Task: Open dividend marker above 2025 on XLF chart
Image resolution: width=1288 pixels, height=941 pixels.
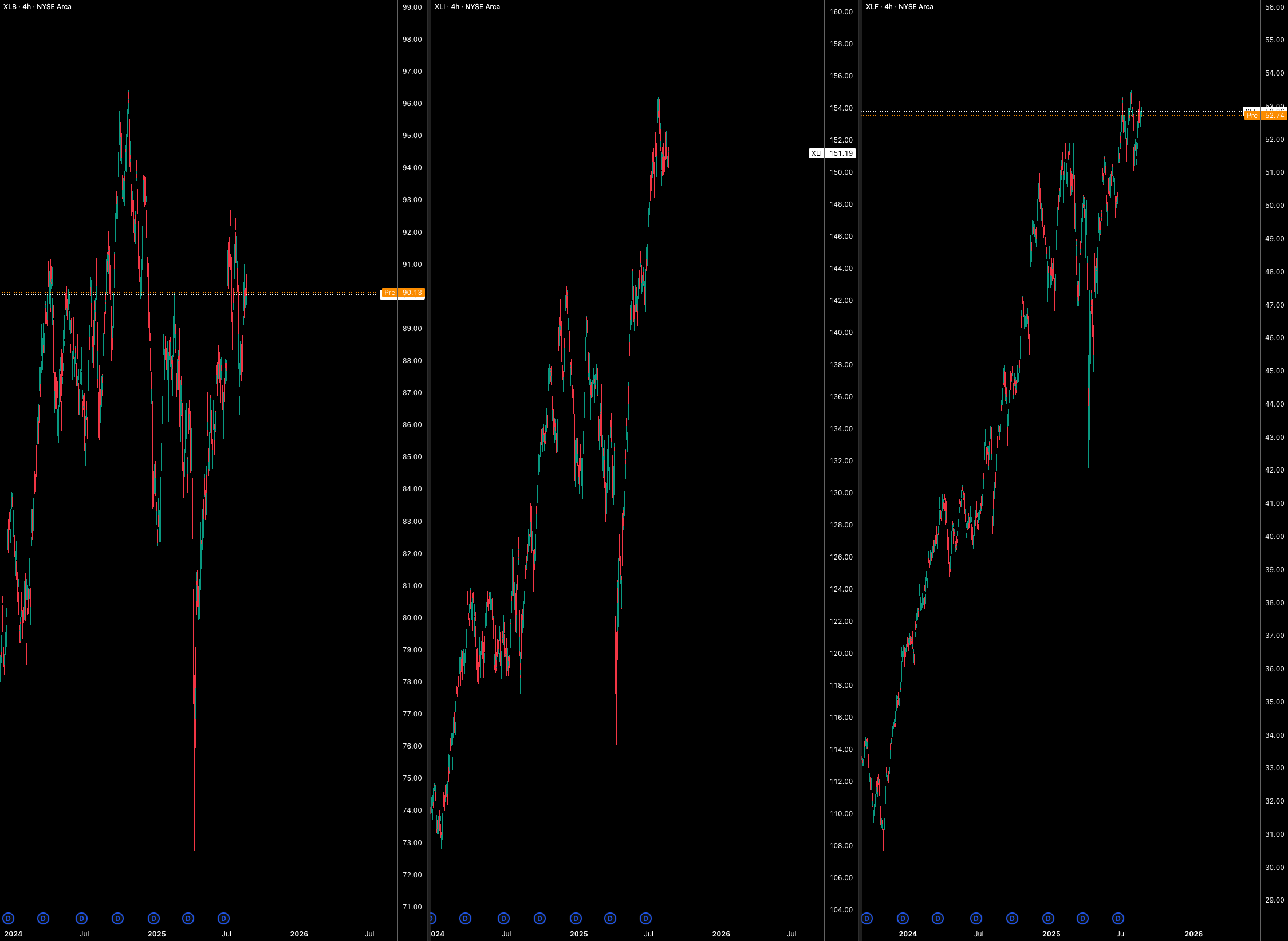Action: 1048,918
